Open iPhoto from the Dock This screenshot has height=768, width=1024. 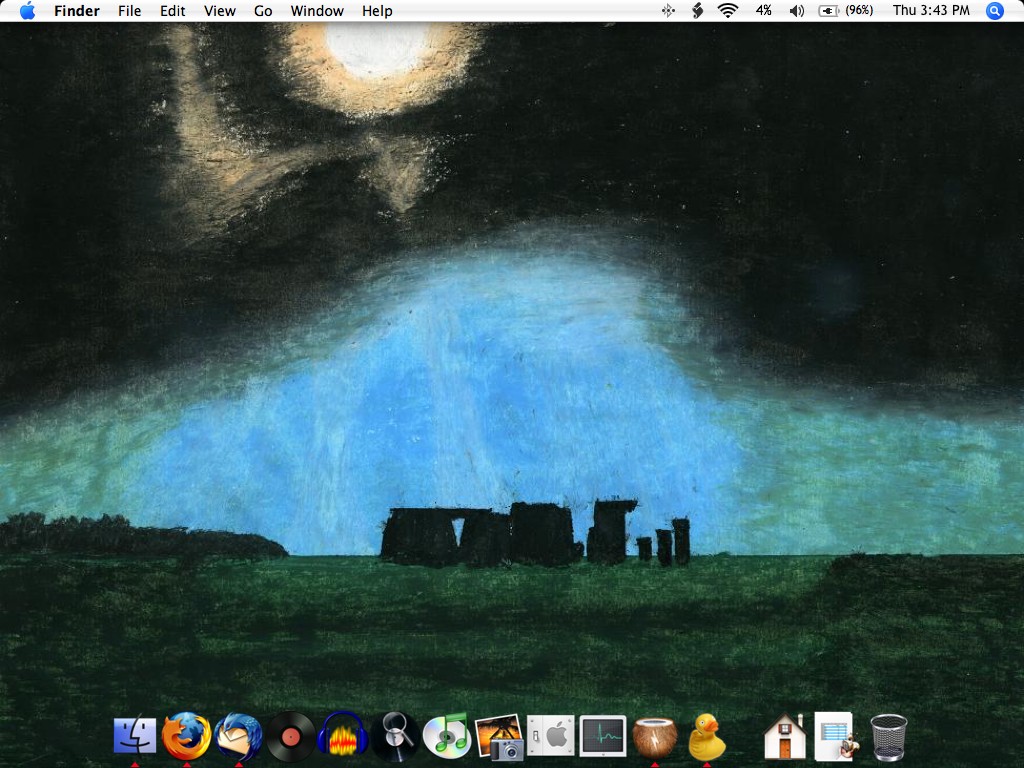(499, 737)
